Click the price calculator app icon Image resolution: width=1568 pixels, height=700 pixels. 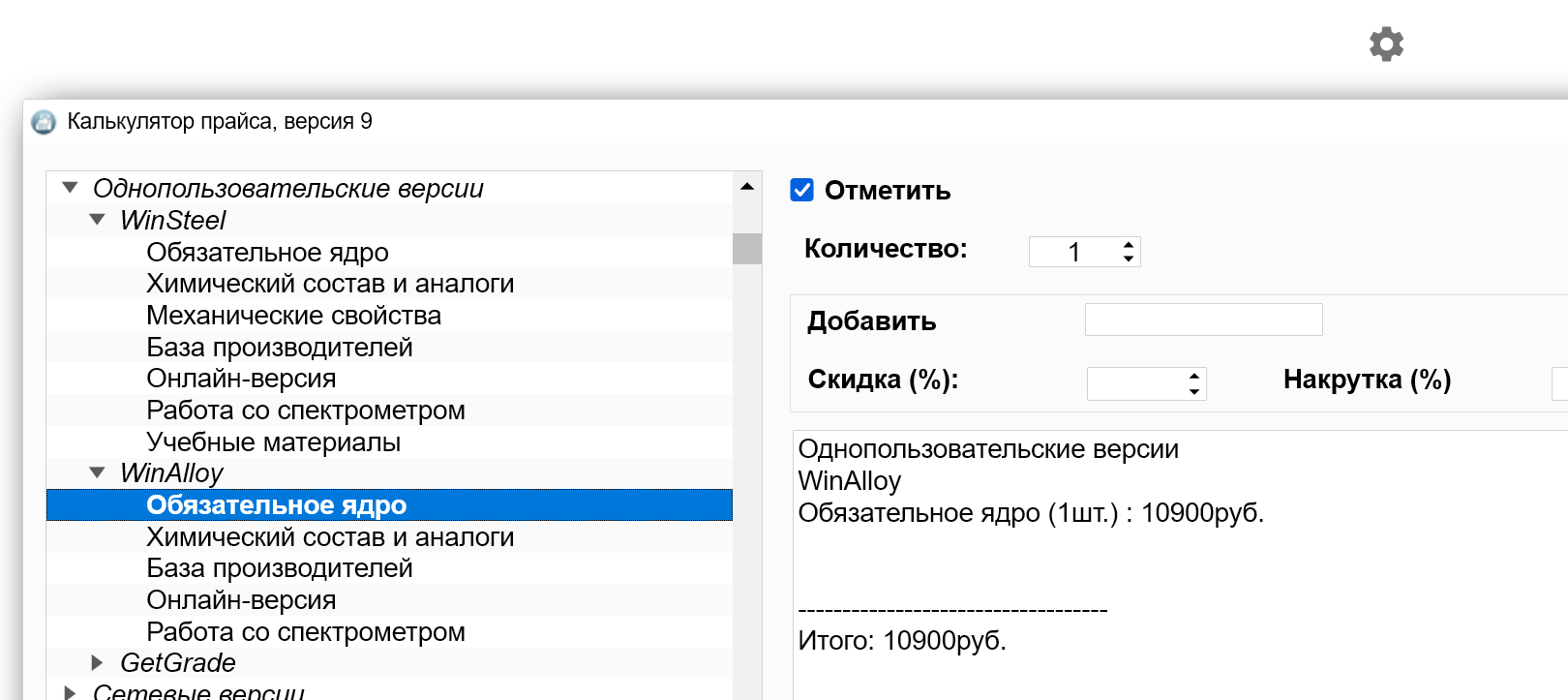click(44, 122)
